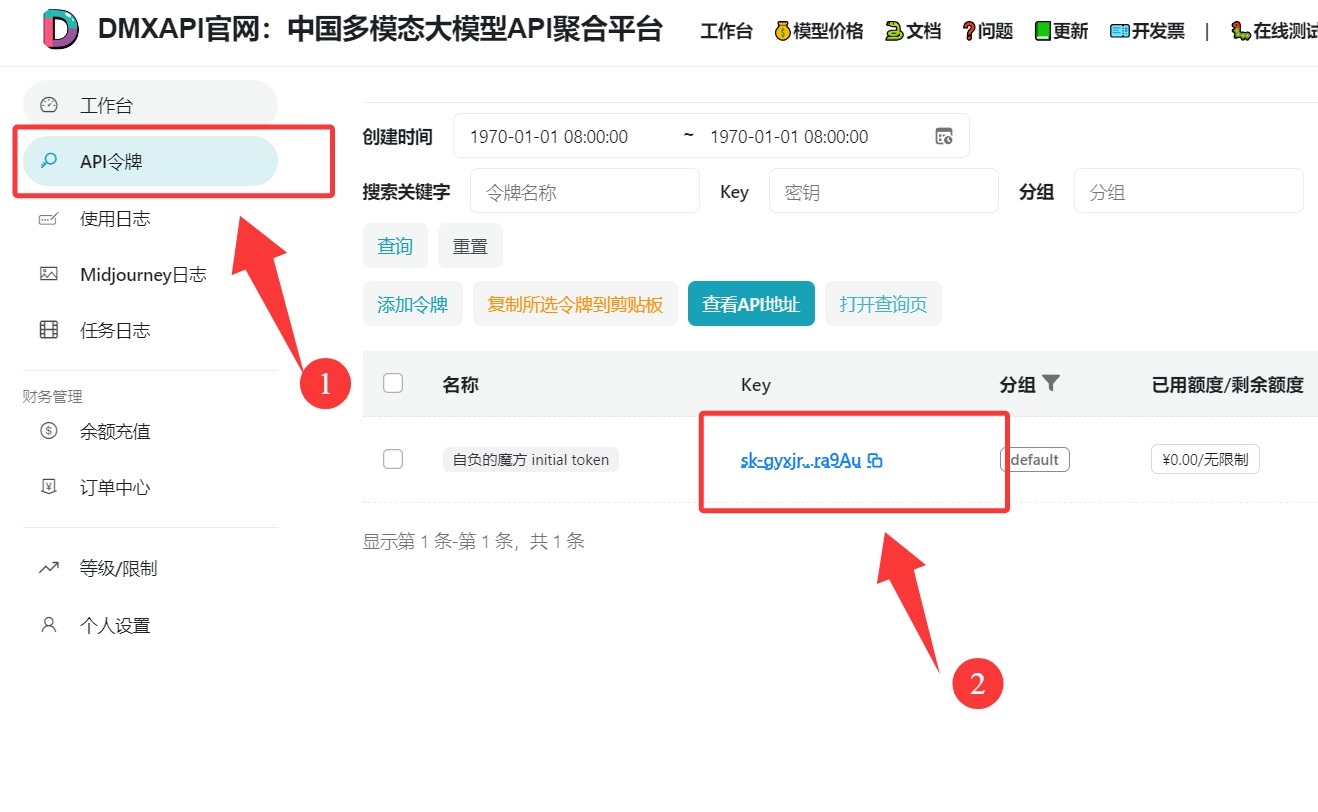Click the DMXAPI logo icon
This screenshot has height=812, width=1318.
coord(61,30)
